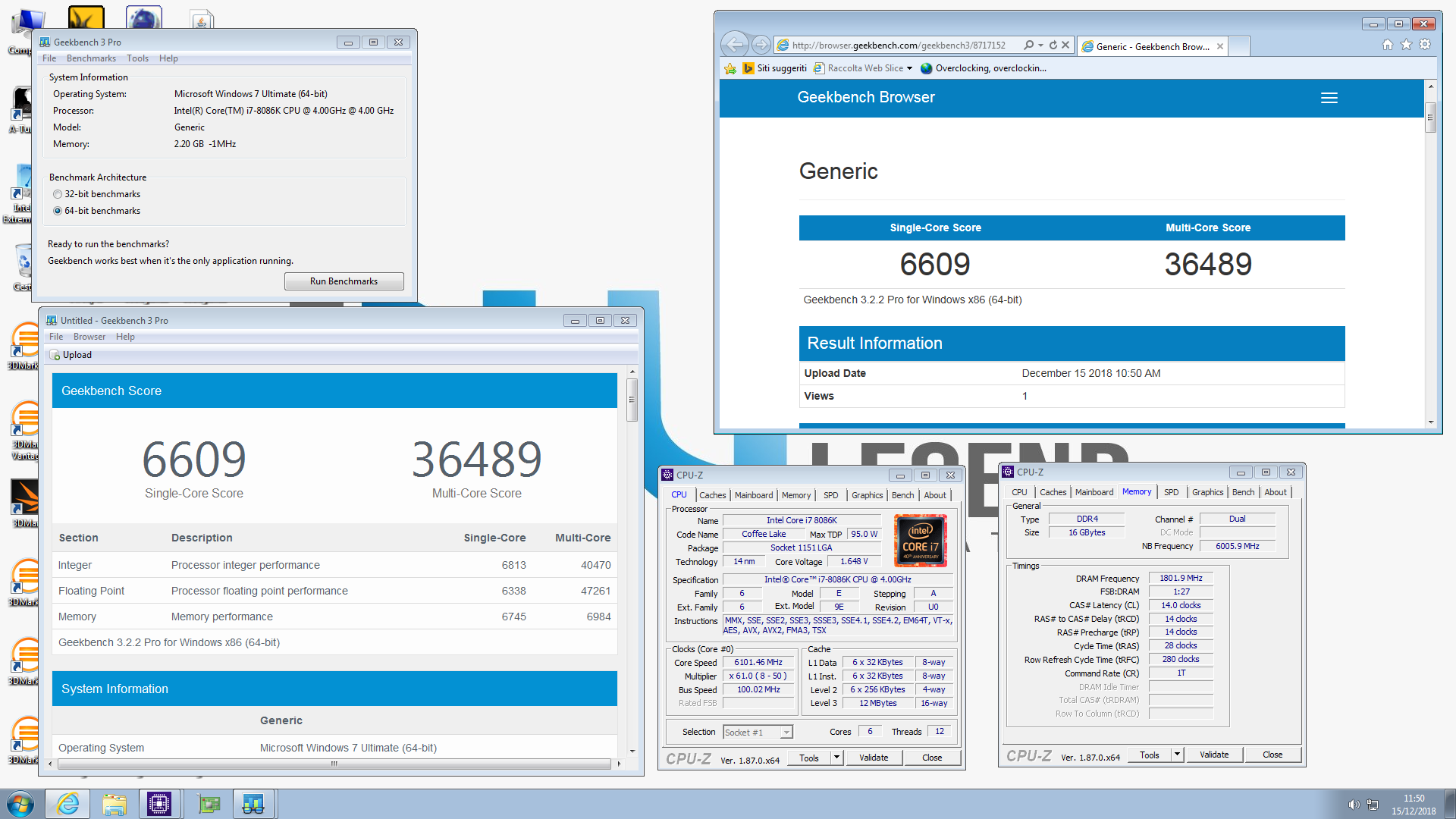Open the volume control in system tray

(x=1354, y=805)
